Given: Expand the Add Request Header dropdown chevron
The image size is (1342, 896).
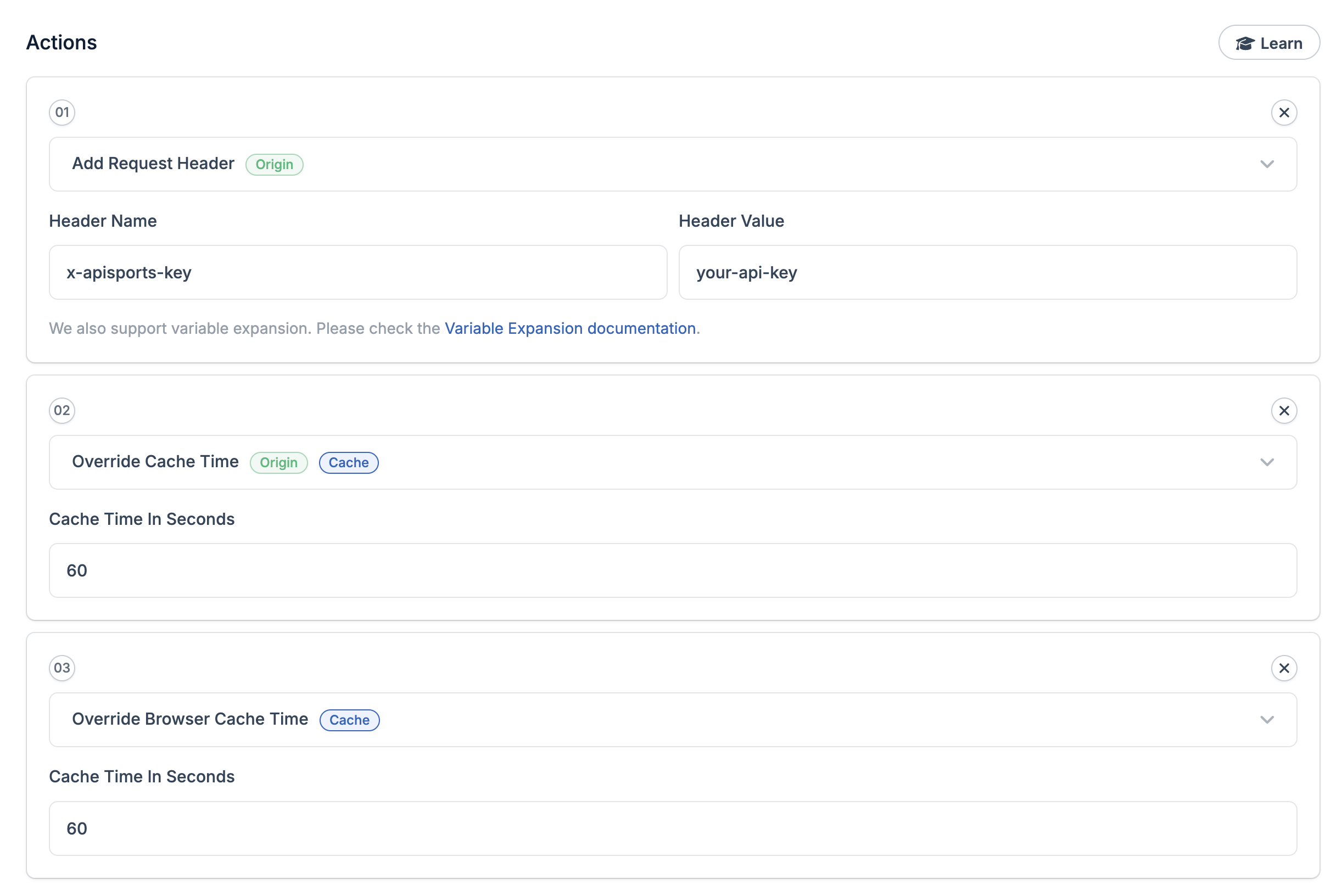Looking at the screenshot, I should pyautogui.click(x=1267, y=164).
